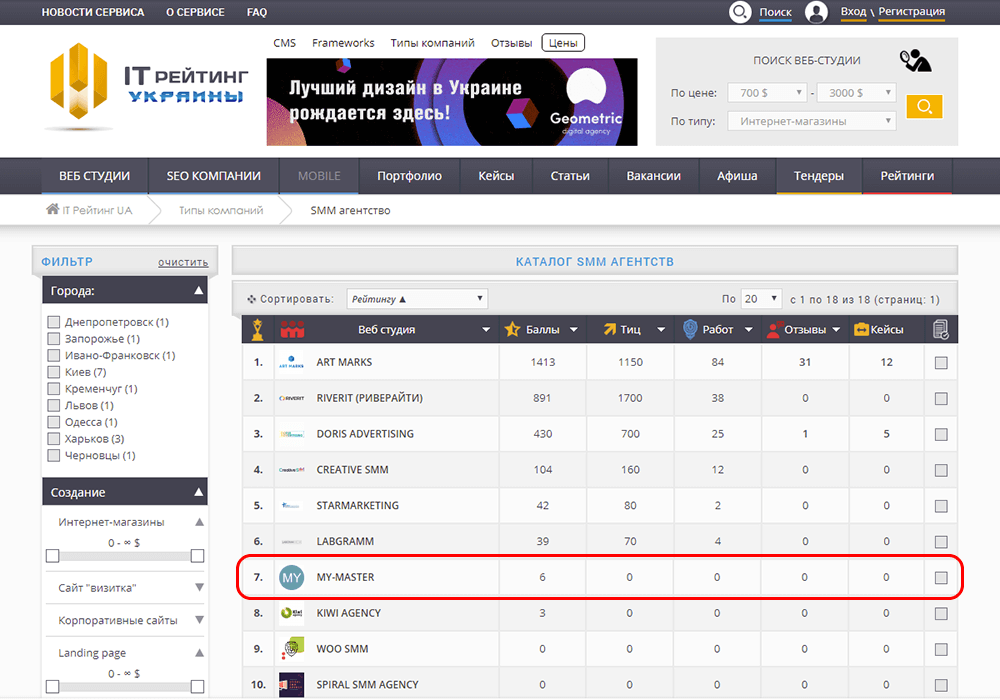Image resolution: width=1000 pixels, height=700 pixels.
Task: Click the MY-MASTER round logo
Action: pos(291,578)
